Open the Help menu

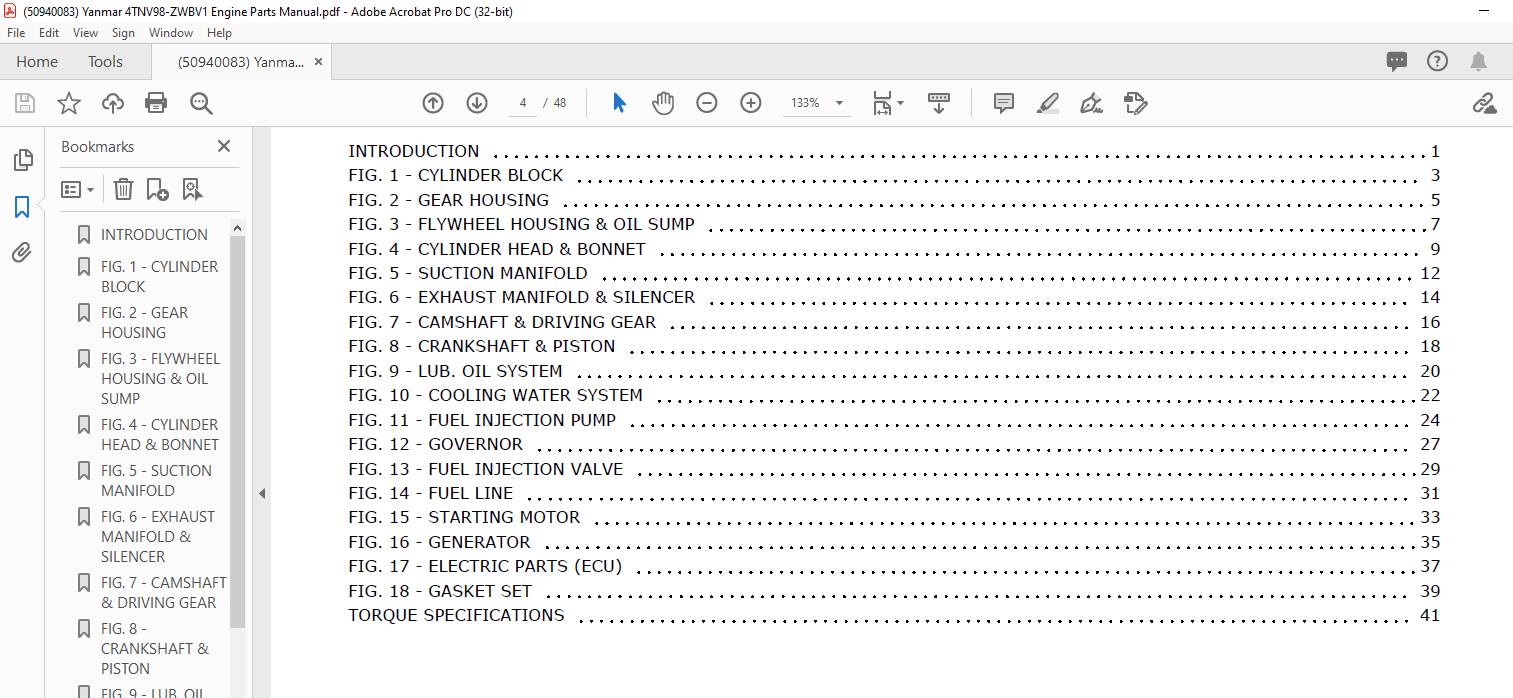click(x=219, y=33)
